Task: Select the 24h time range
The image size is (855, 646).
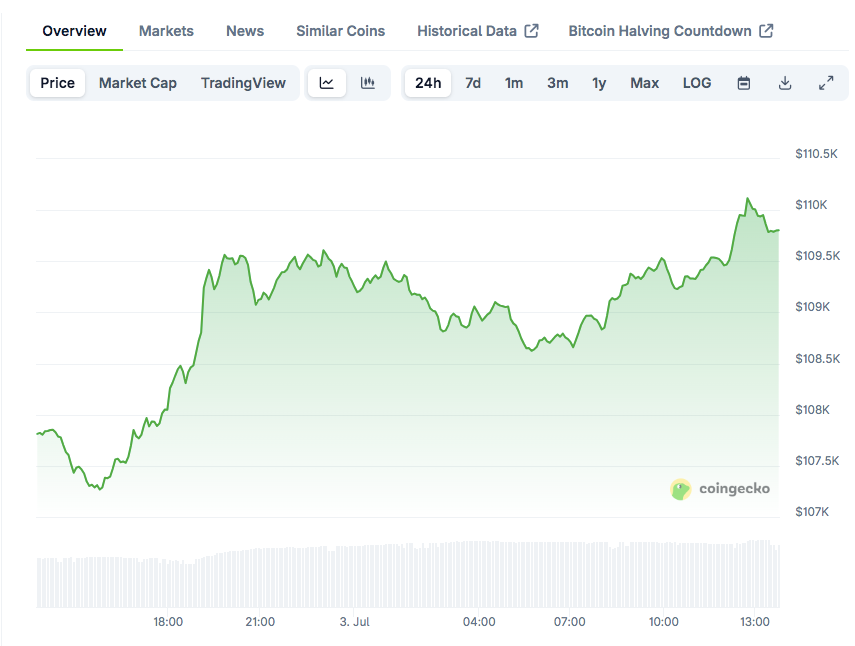Action: pyautogui.click(x=428, y=83)
